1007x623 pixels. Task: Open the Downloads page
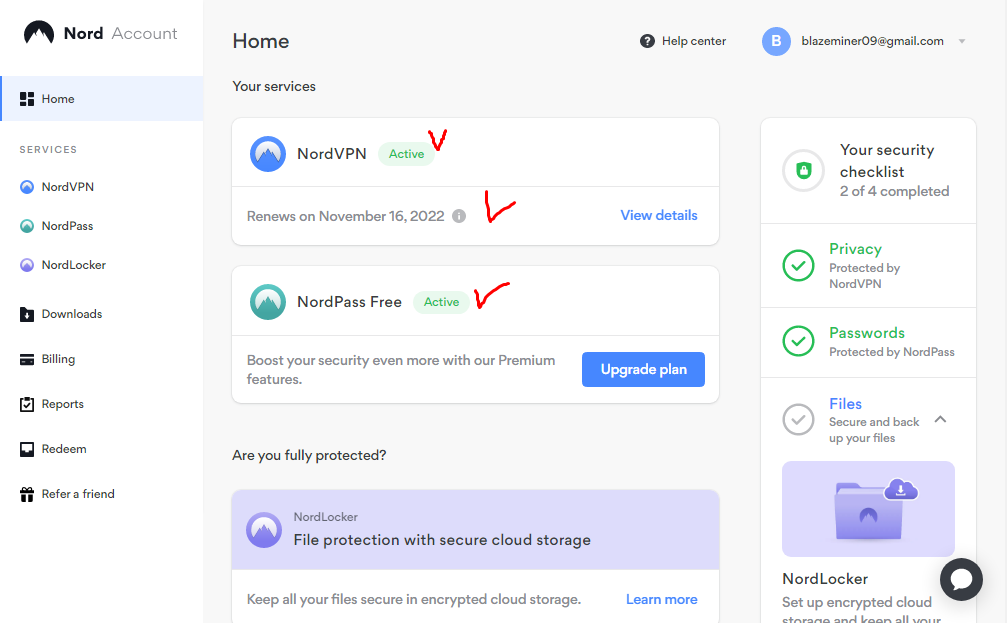click(71, 314)
